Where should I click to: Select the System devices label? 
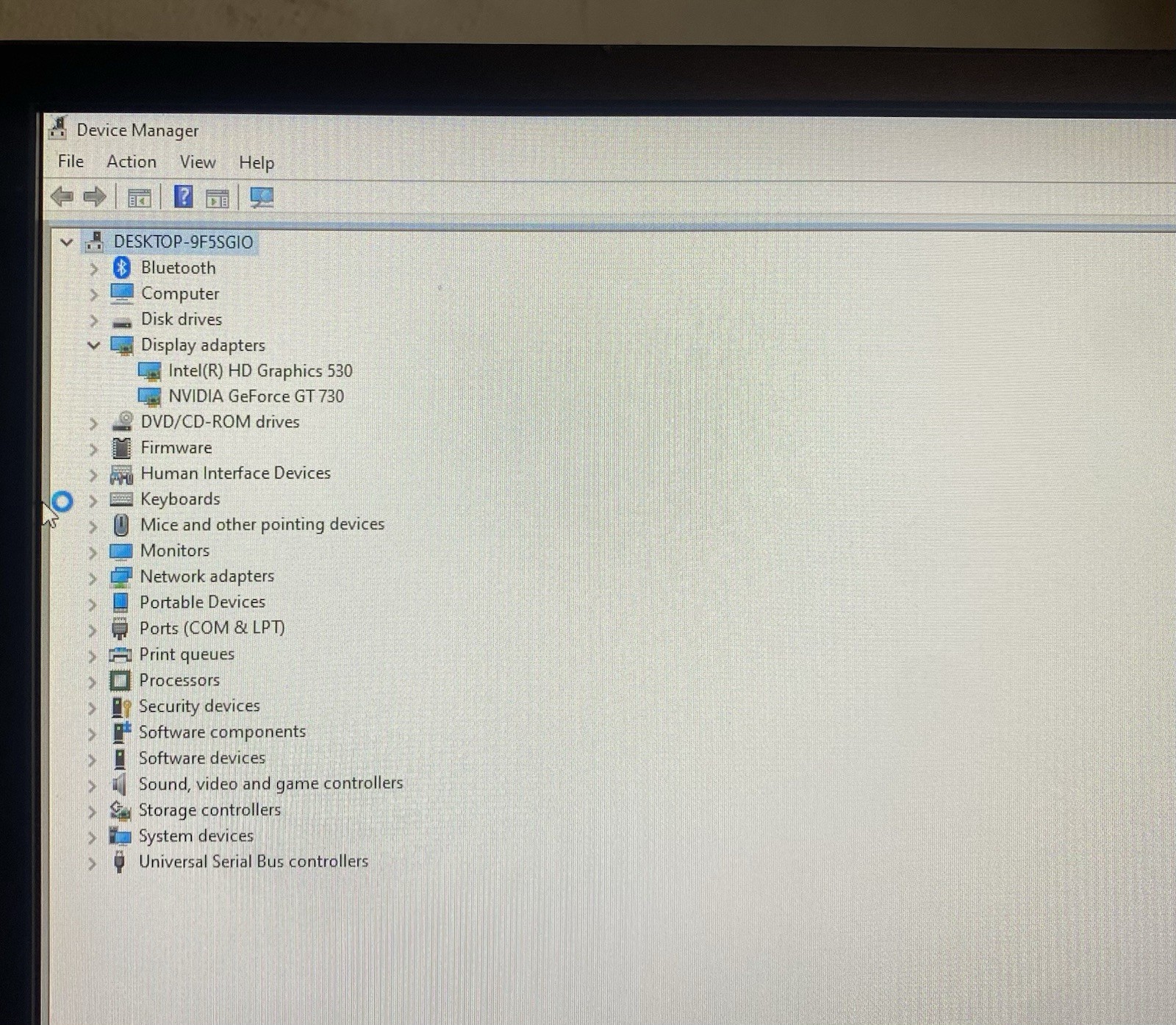[196, 836]
